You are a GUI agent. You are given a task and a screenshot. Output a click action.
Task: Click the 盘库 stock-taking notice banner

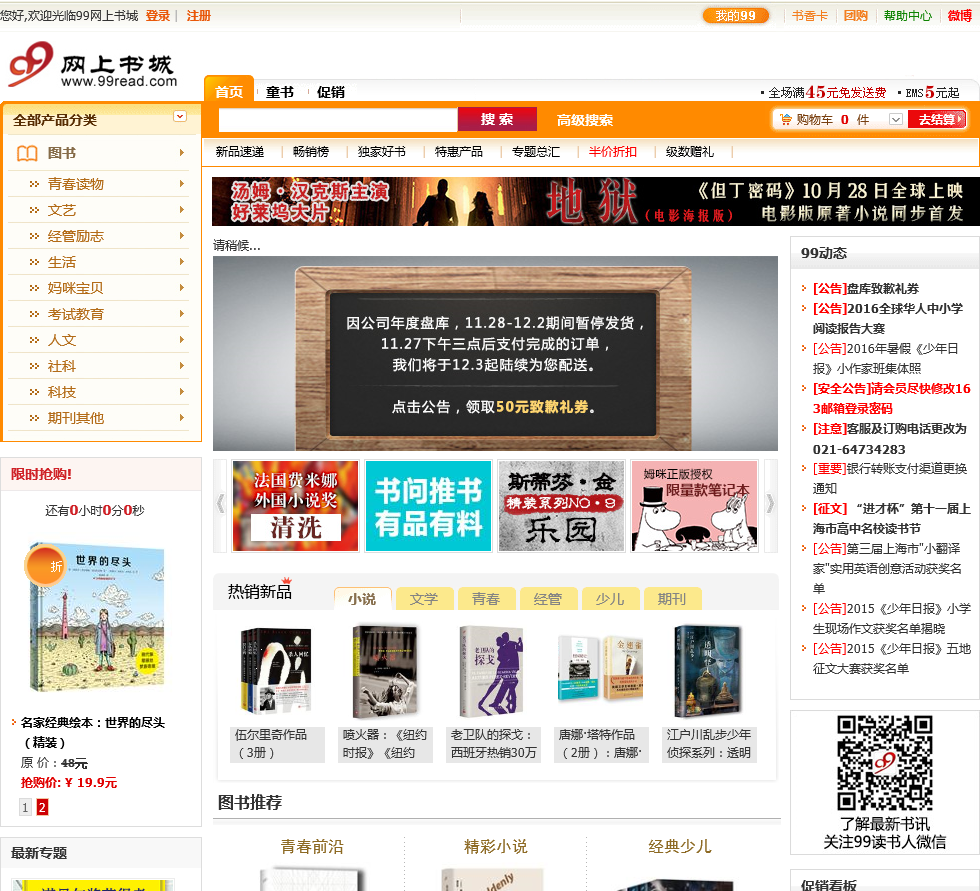coord(495,353)
